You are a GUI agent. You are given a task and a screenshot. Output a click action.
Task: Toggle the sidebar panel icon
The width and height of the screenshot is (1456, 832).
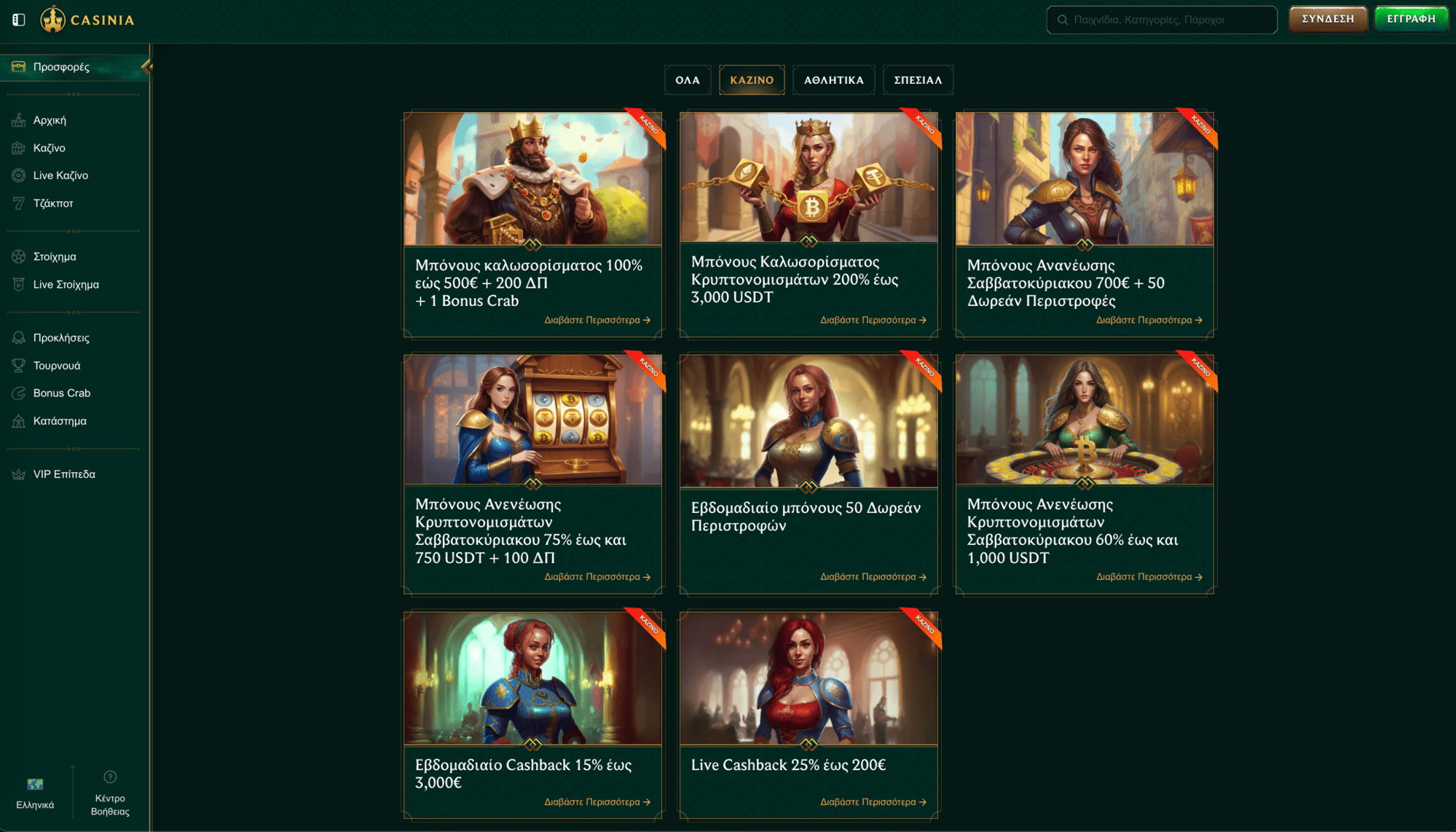[x=19, y=20]
